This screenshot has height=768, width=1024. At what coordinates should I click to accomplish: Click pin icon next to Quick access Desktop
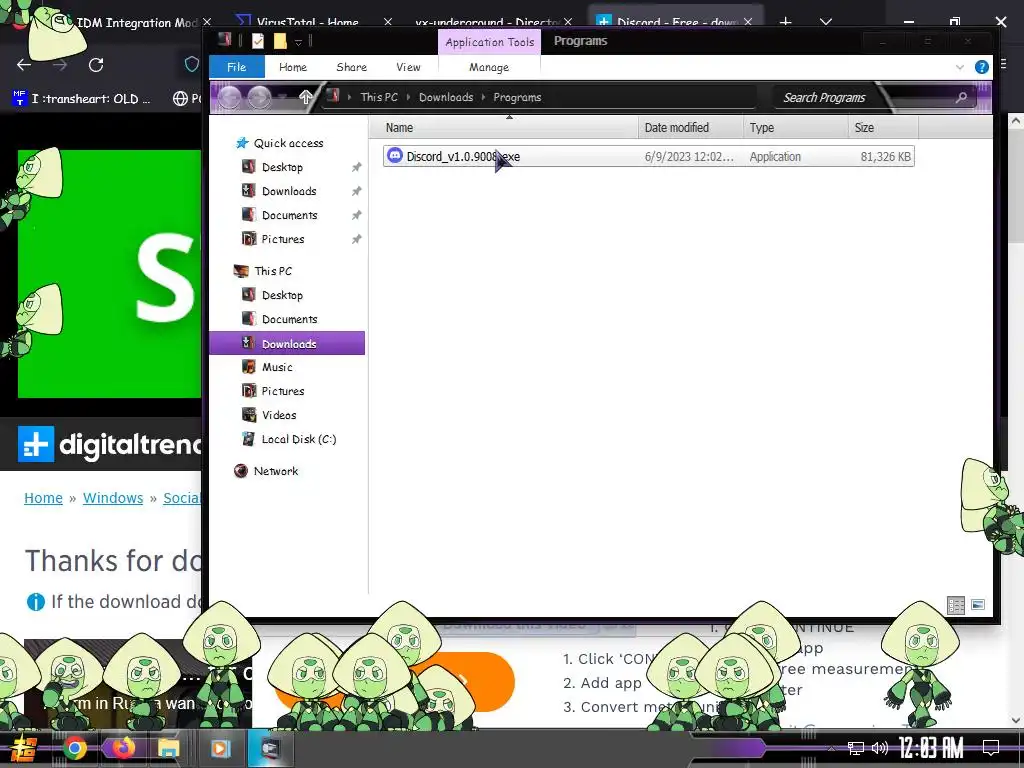point(357,168)
